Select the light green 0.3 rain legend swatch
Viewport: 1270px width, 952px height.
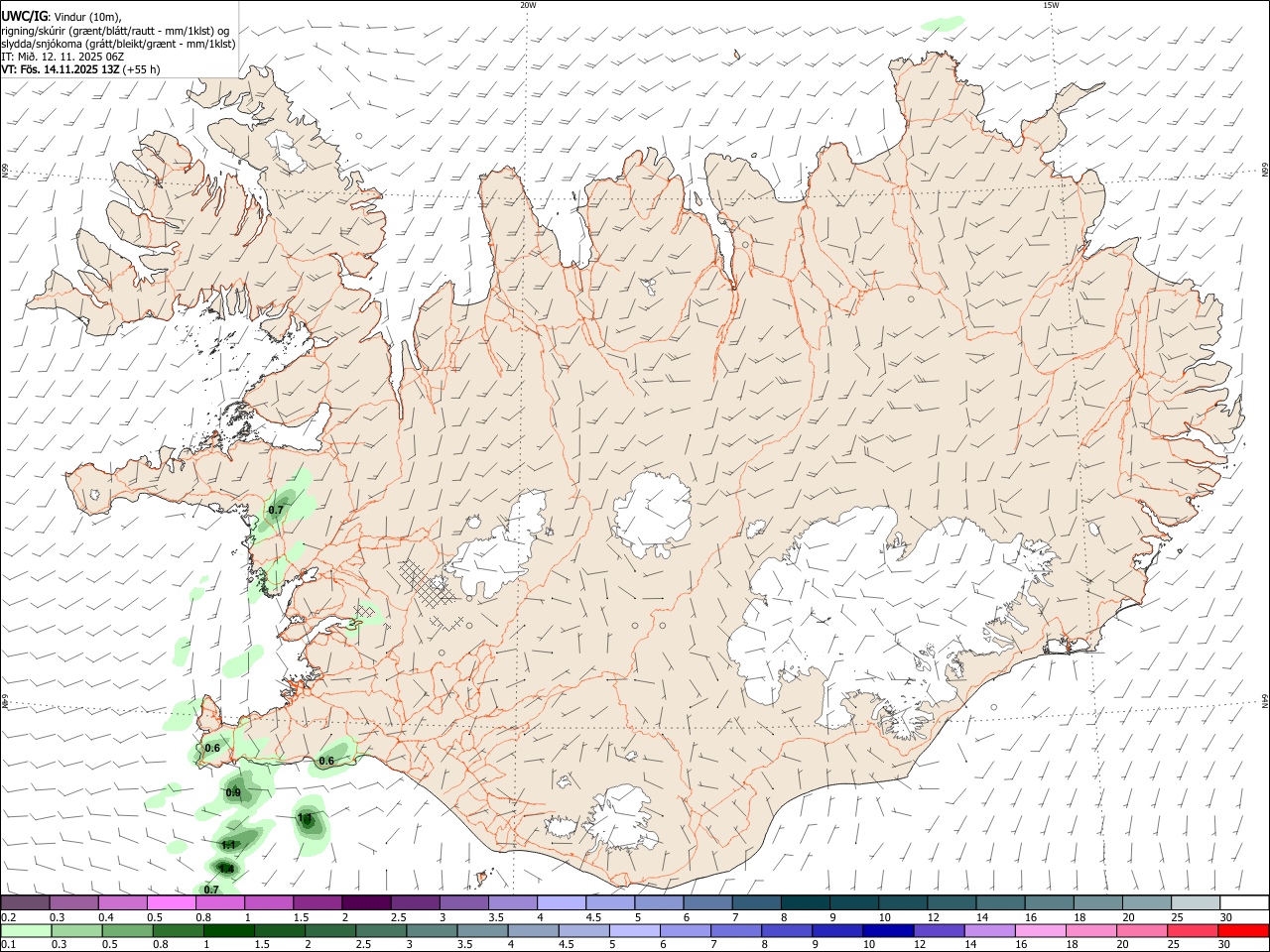[75, 930]
